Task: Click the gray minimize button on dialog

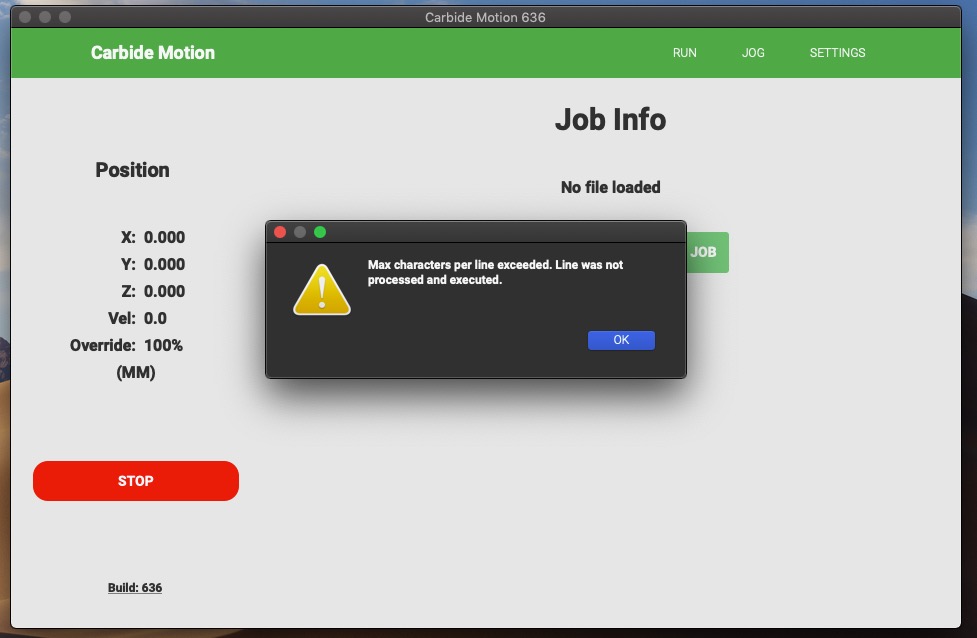Action: [300, 232]
